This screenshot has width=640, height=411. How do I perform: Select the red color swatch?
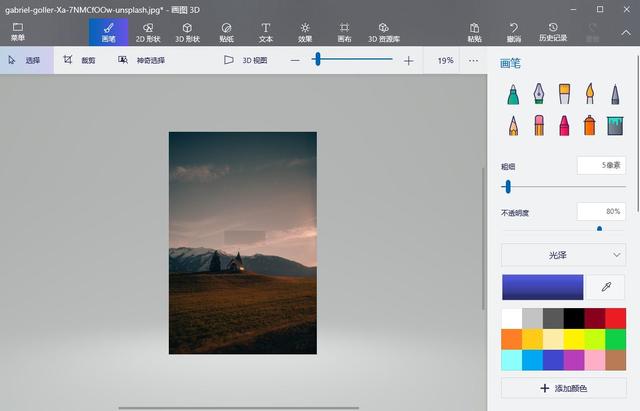pyautogui.click(x=615, y=318)
